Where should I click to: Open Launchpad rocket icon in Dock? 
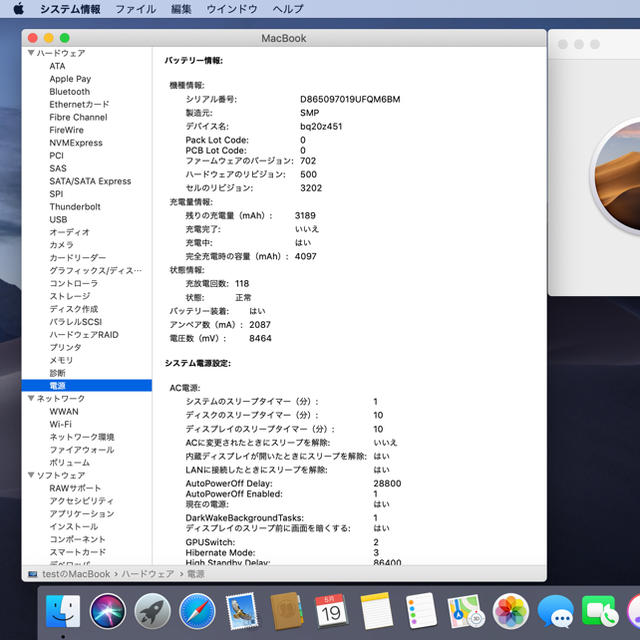pos(152,611)
